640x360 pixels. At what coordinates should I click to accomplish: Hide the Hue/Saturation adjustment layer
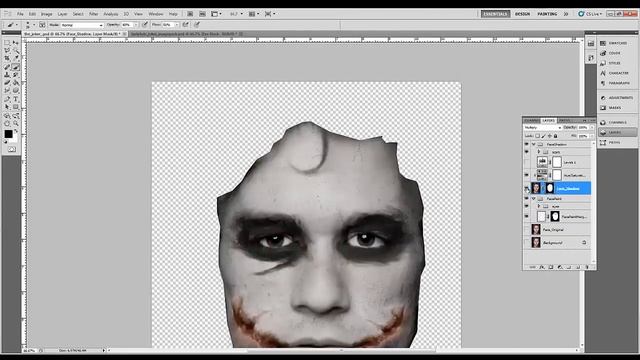click(x=527, y=175)
